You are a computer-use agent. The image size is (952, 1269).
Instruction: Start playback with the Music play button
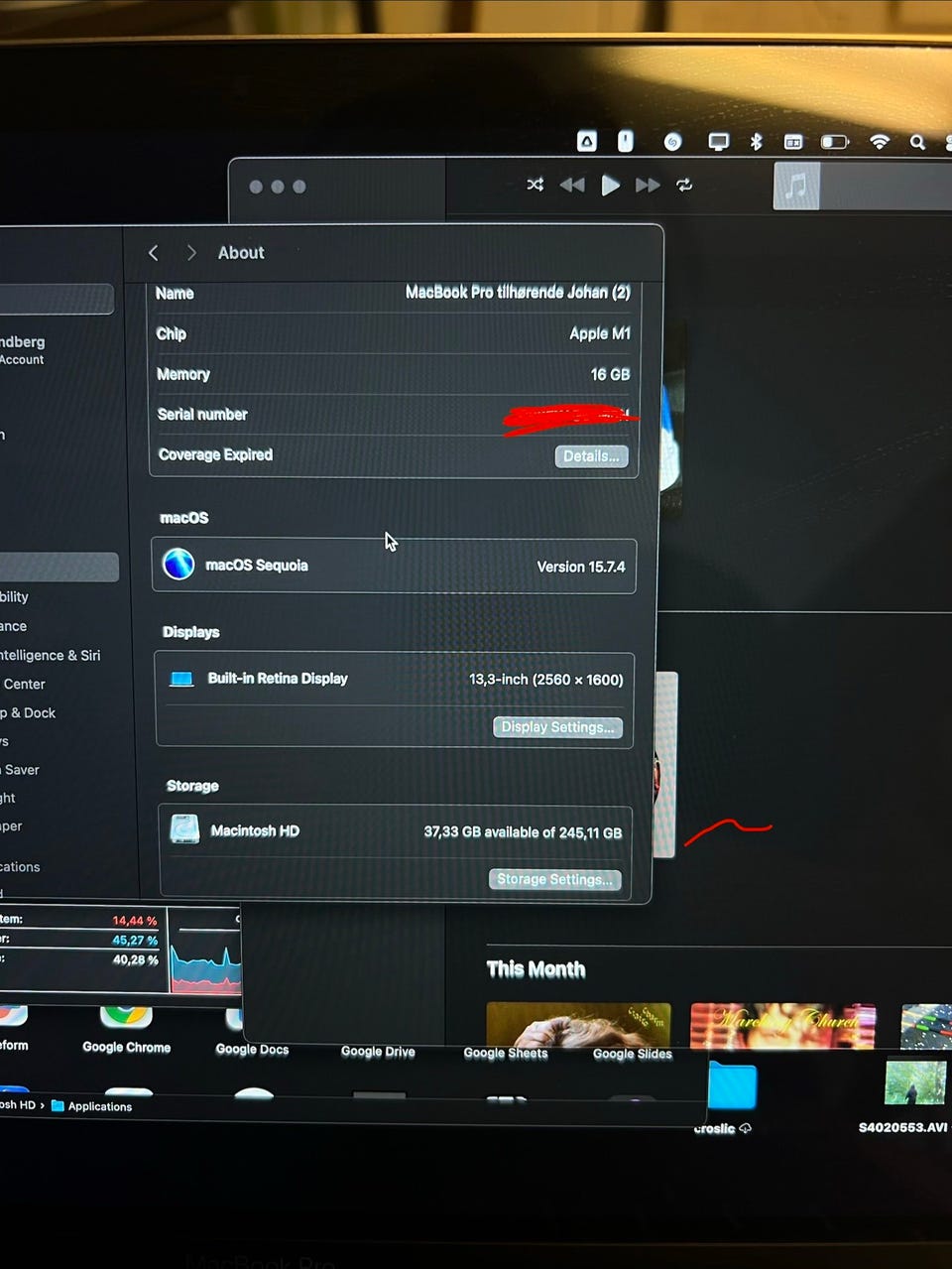(610, 185)
